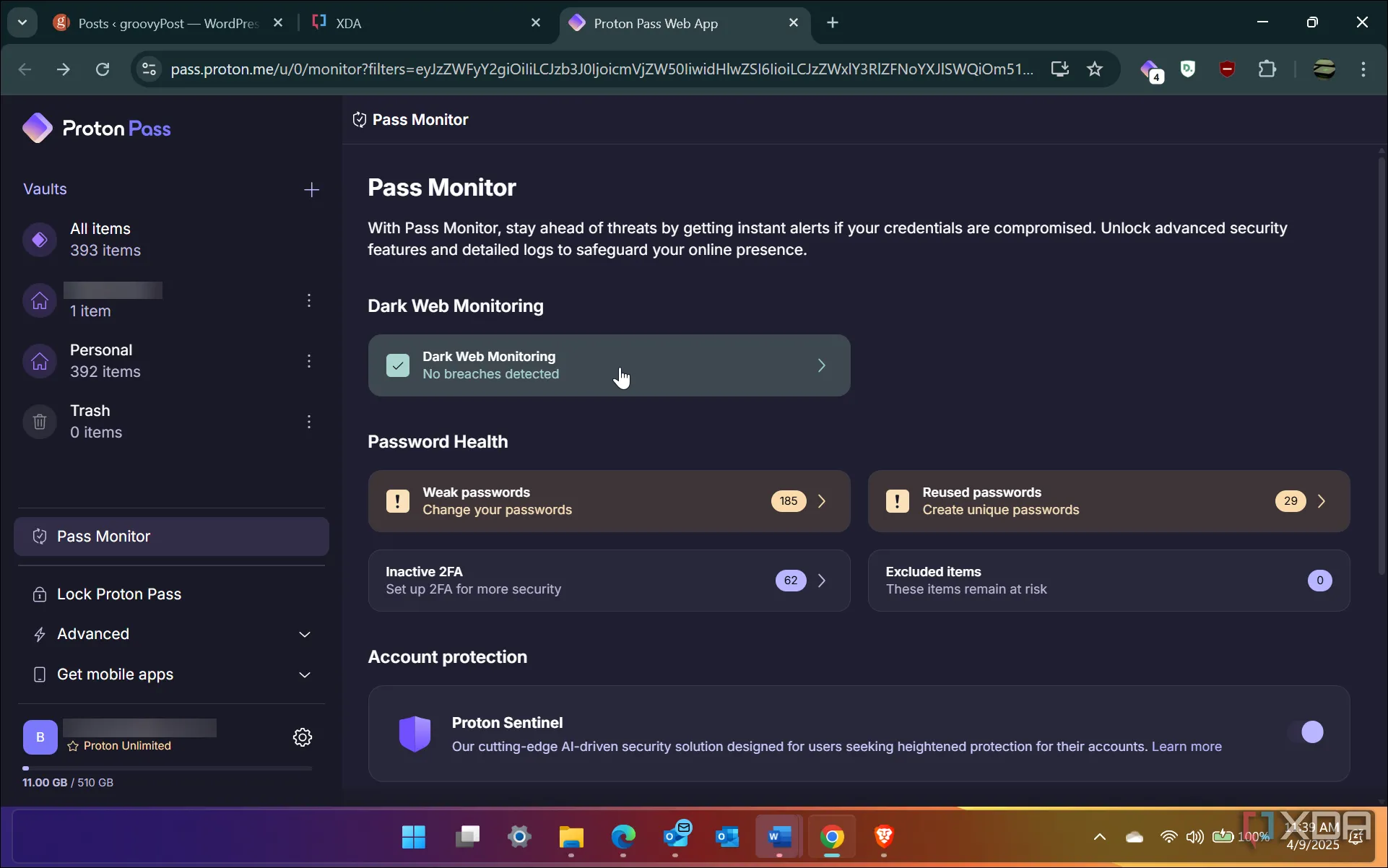This screenshot has width=1388, height=868.
Task: Click Learn more link for Proton Sentinel
Action: click(1187, 747)
